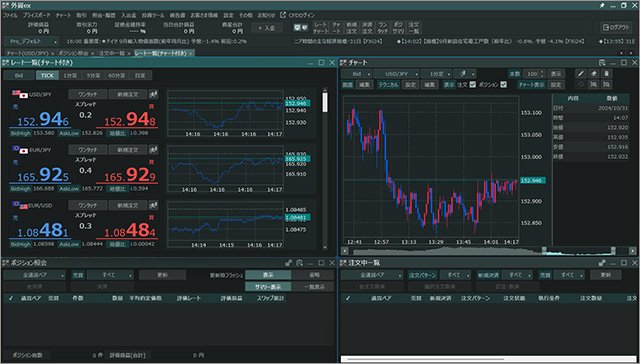Expand the candlestick chart-type dropdown

tap(465, 74)
